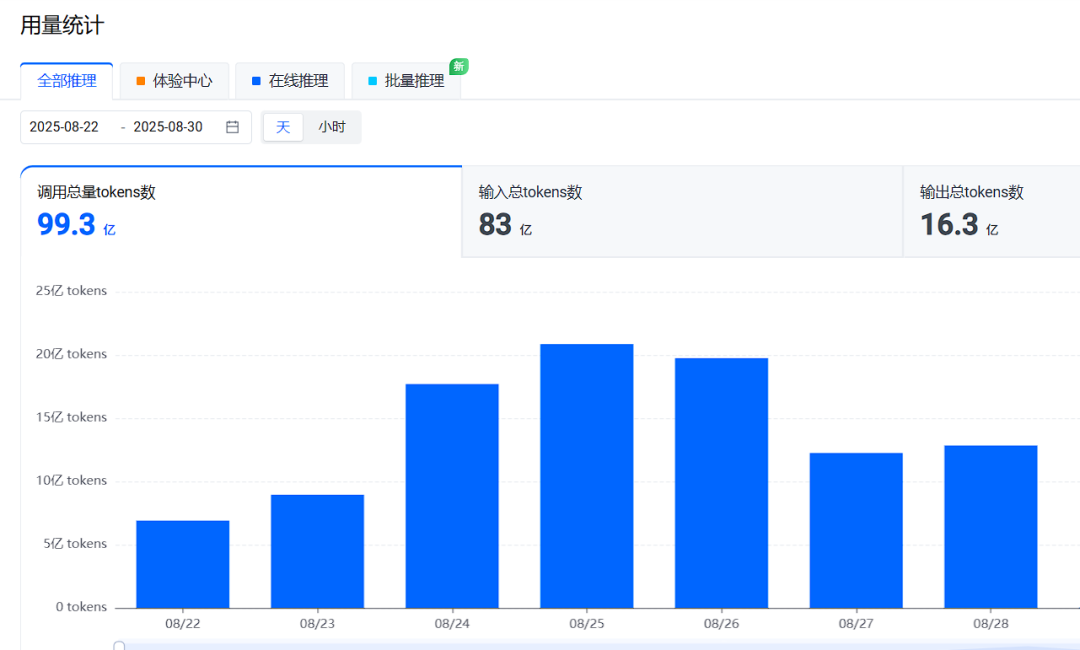Click the start date 2025-08-22 field
Viewport: 1080px width, 650px height.
tap(65, 127)
